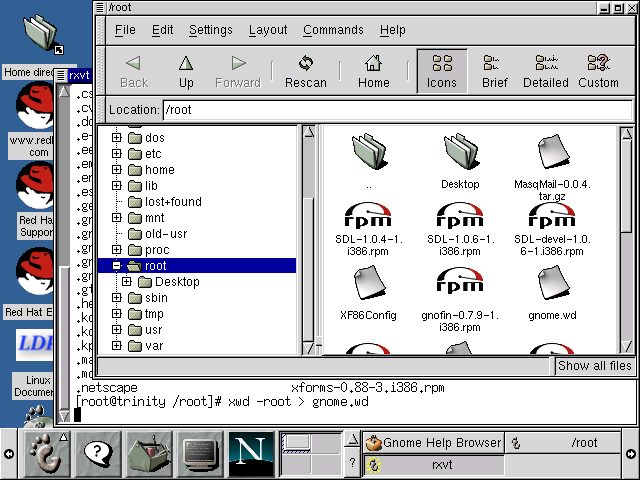The width and height of the screenshot is (640, 480).
Task: Click the Show all files status label
Action: (595, 366)
